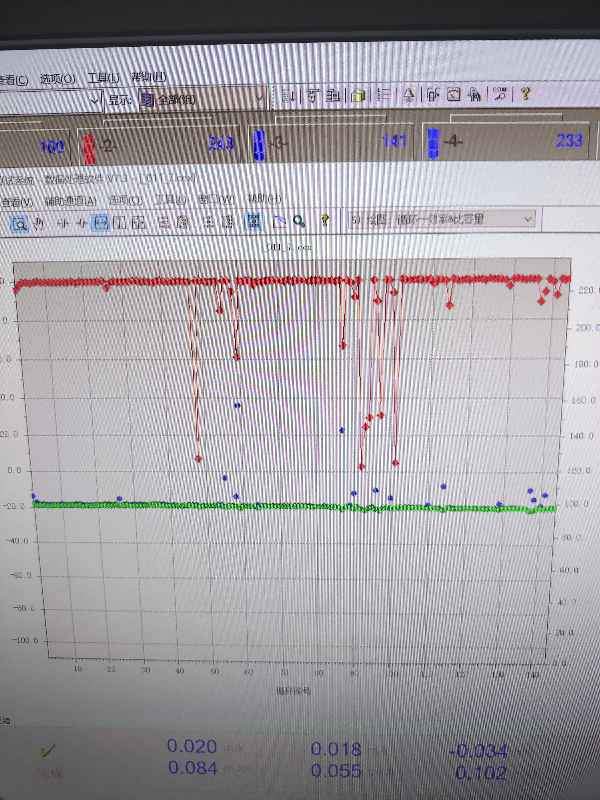Click the list-lines icon right of yellow cube

click(383, 95)
